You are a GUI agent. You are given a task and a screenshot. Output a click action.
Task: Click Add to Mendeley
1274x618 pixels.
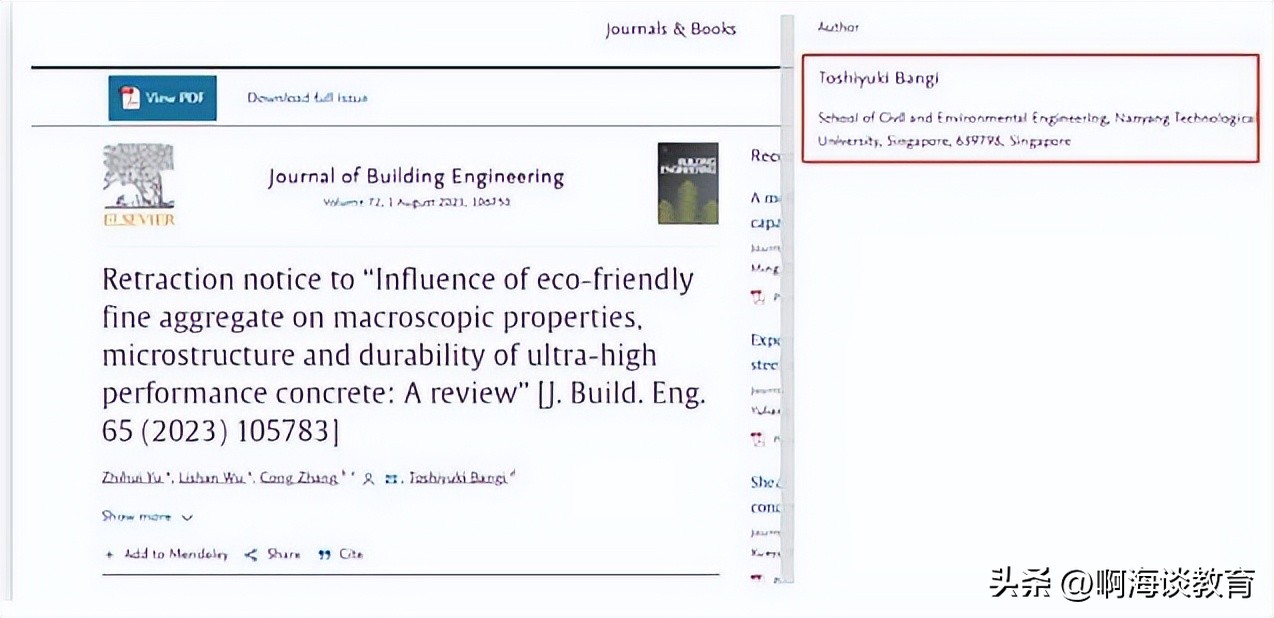[167, 554]
